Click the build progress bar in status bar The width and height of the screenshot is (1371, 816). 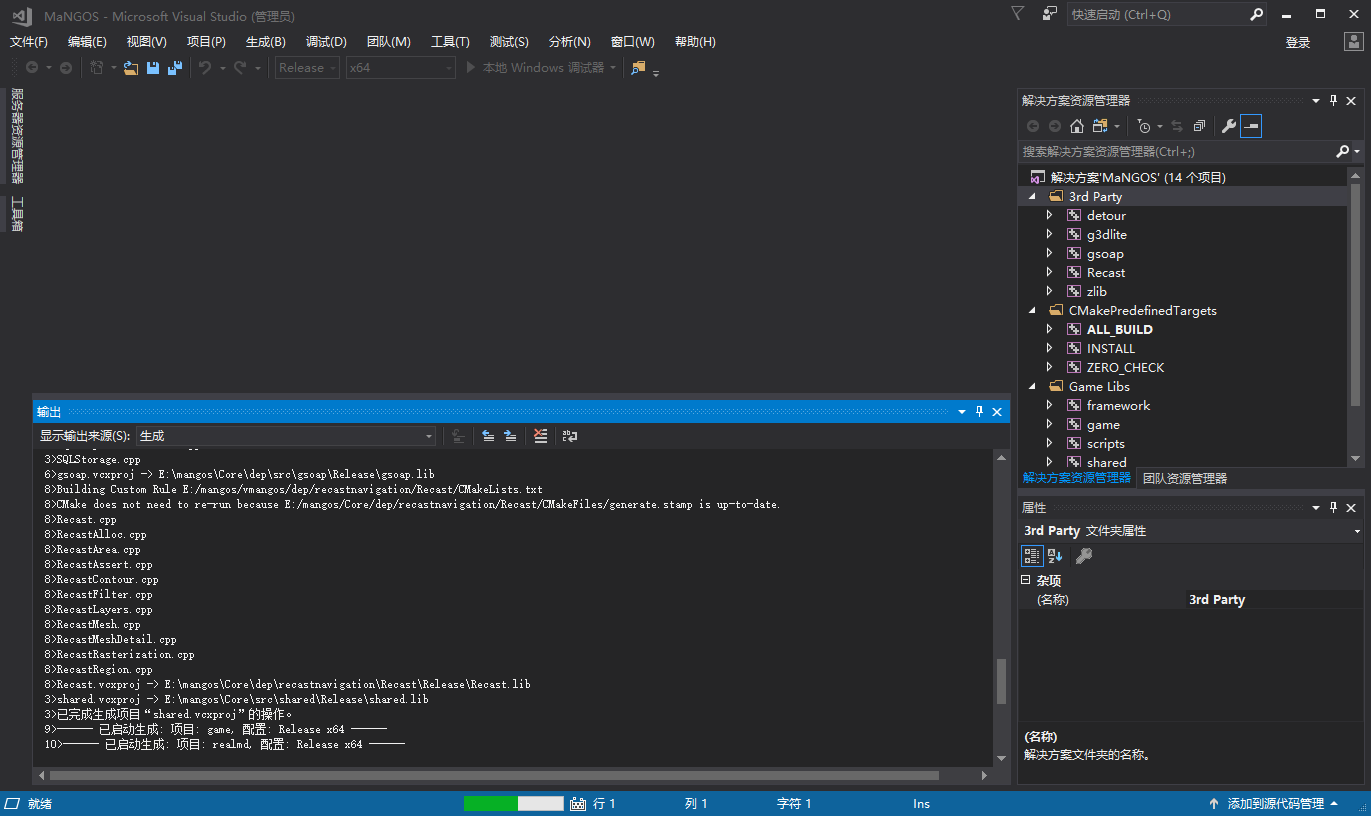tap(514, 804)
